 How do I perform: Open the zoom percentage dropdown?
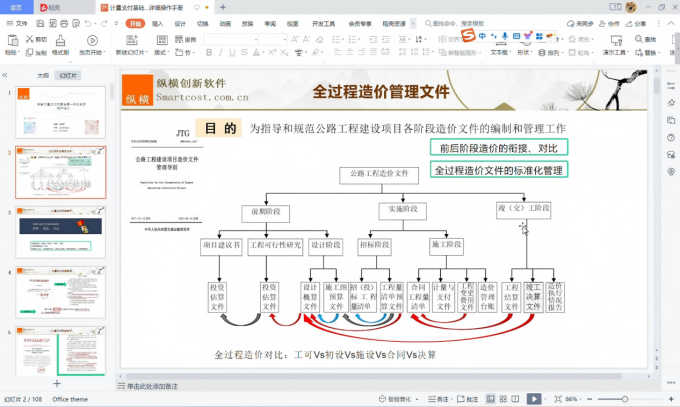click(x=575, y=399)
